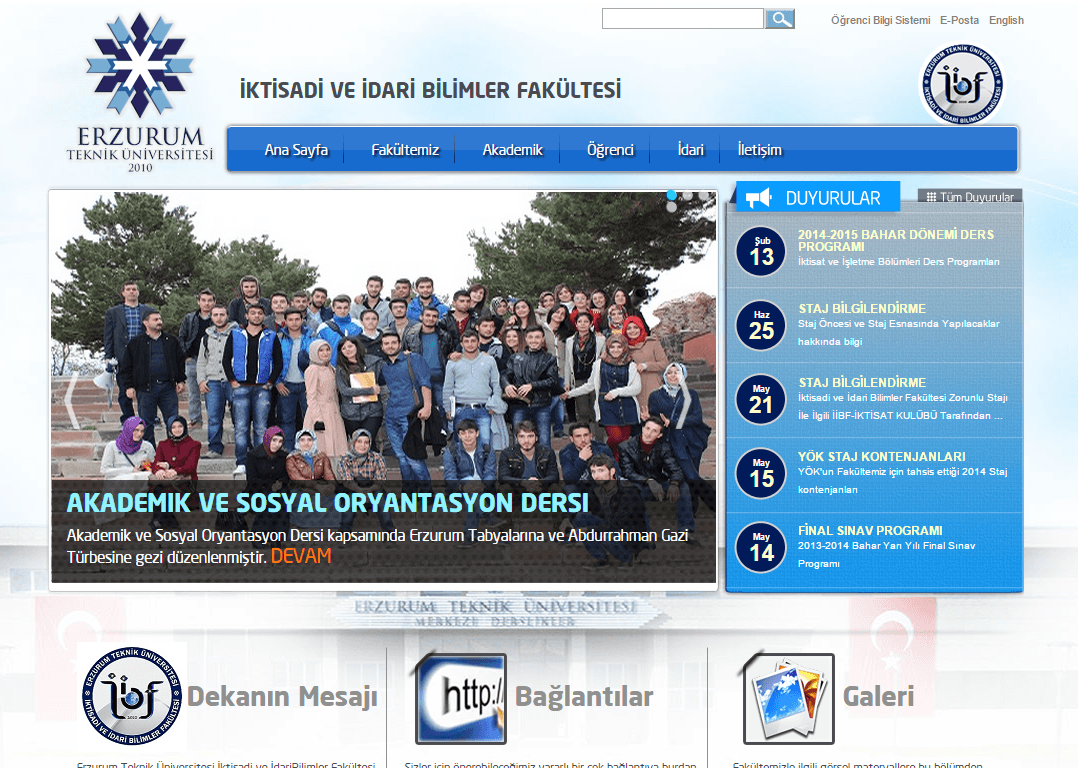Focus the search input field
This screenshot has height=768, width=1078.
pyautogui.click(x=683, y=19)
